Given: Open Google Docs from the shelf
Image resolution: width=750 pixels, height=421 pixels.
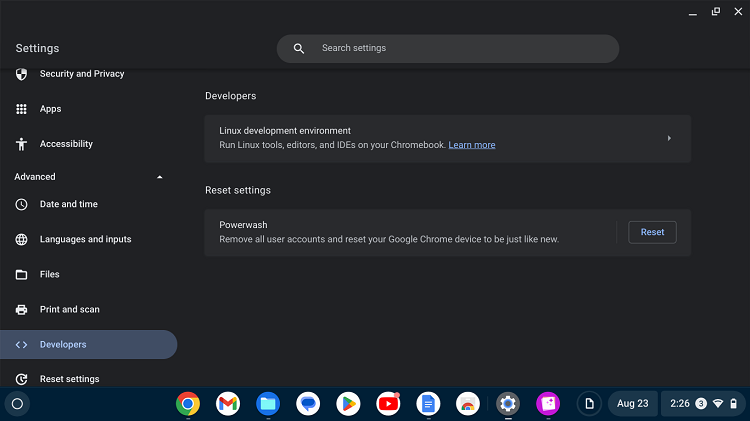Looking at the screenshot, I should coord(428,404).
